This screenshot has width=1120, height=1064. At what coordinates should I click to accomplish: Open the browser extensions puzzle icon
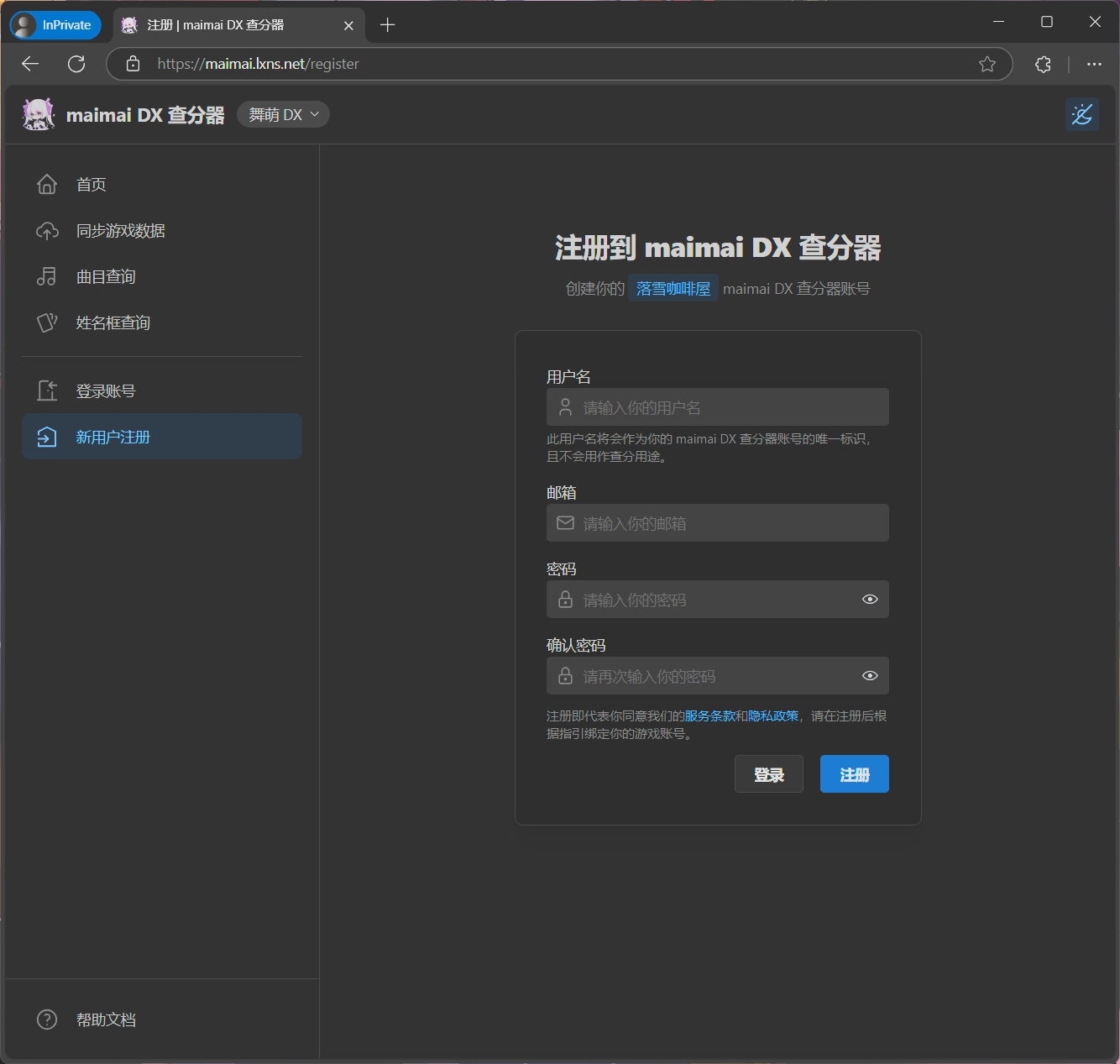pos(1043,64)
